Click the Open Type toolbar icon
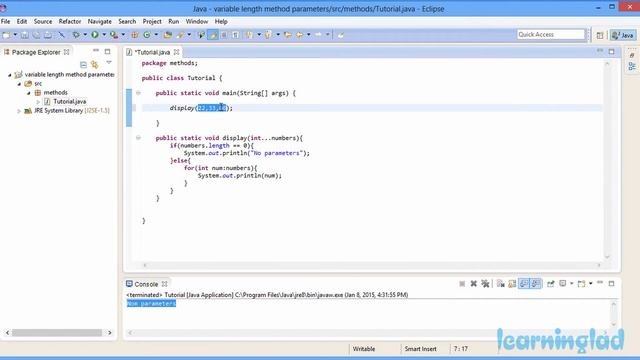640x360 pixels. [167, 35]
